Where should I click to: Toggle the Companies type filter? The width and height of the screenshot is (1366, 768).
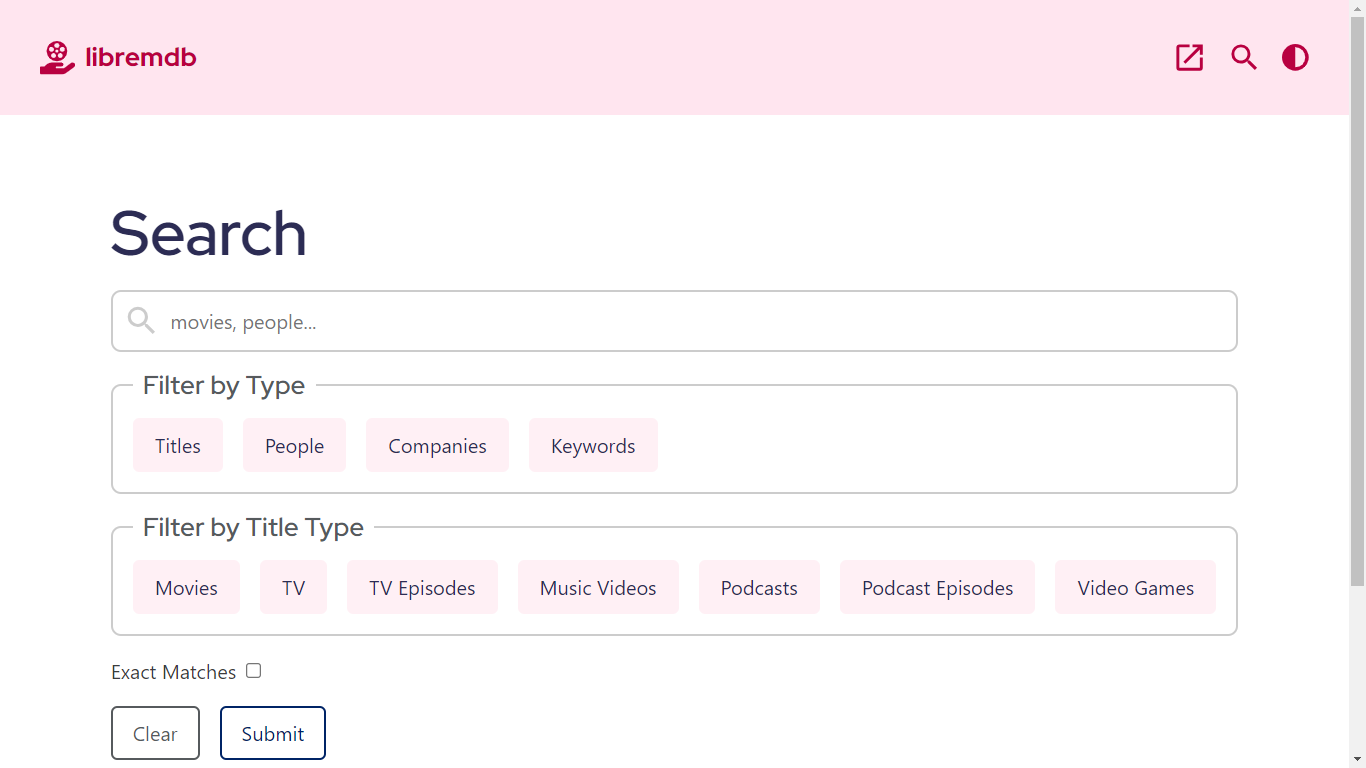(437, 446)
